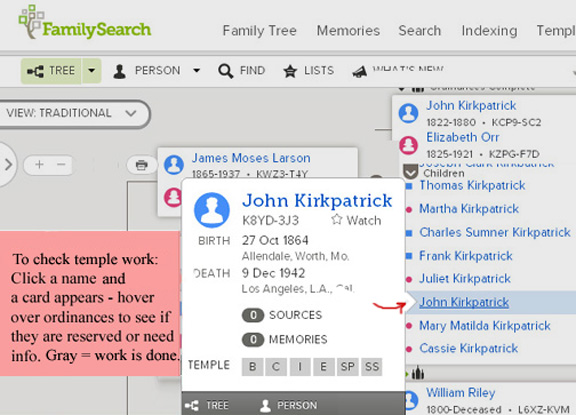Select the PERSON toolbar item
Image resolution: width=576 pixels, height=415 pixels.
point(147,71)
